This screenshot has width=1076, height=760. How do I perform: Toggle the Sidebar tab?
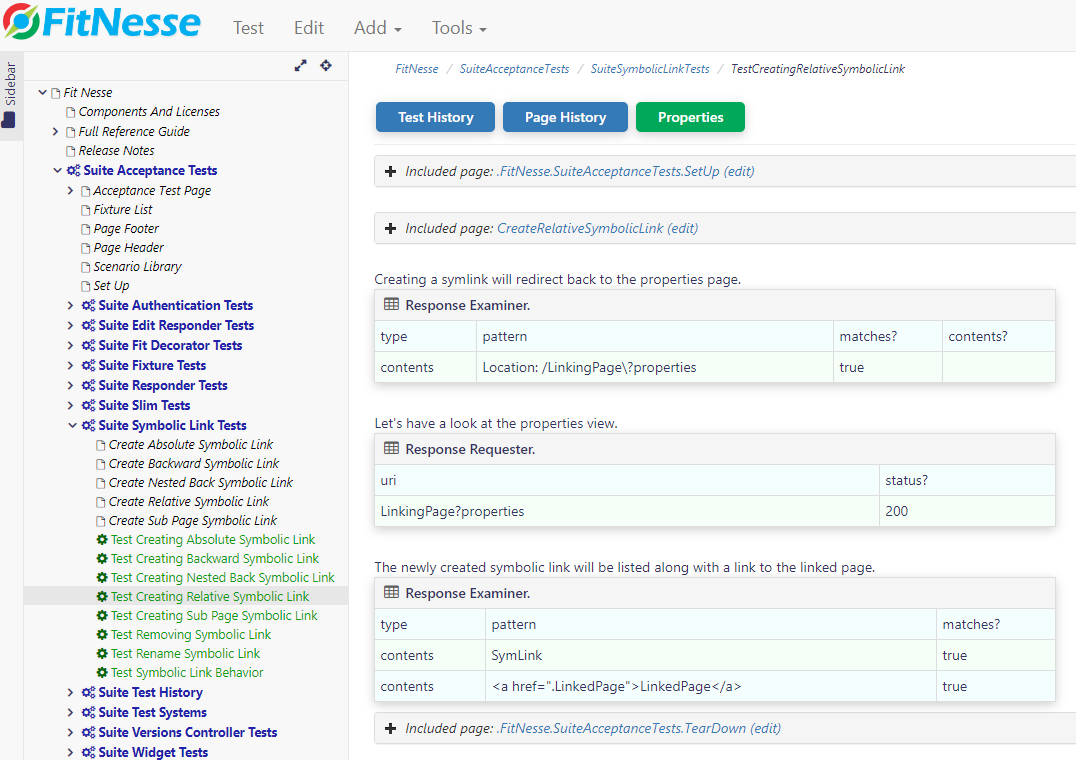[x=10, y=95]
